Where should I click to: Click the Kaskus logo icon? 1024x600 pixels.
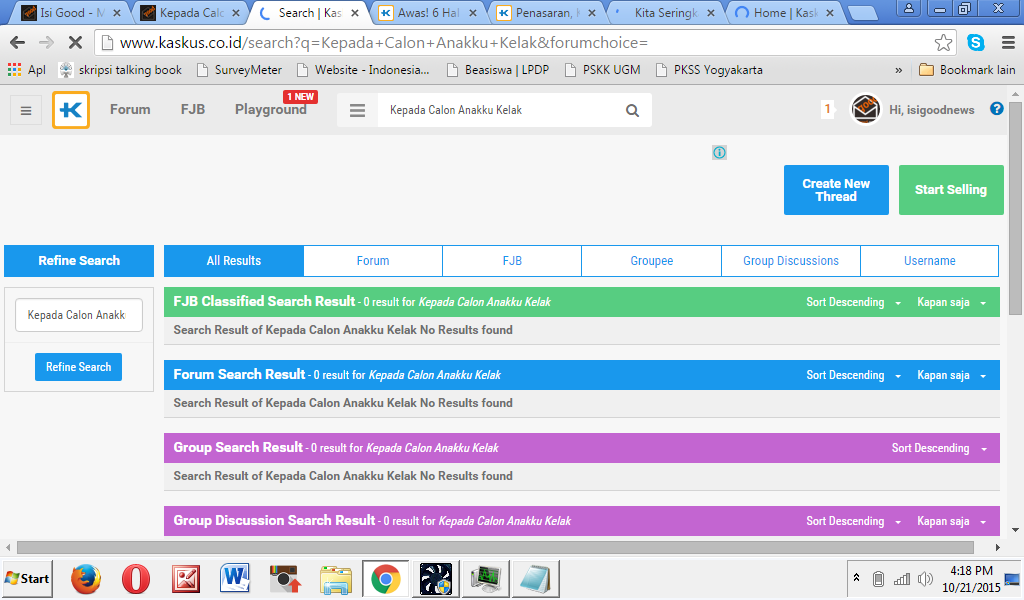(71, 110)
